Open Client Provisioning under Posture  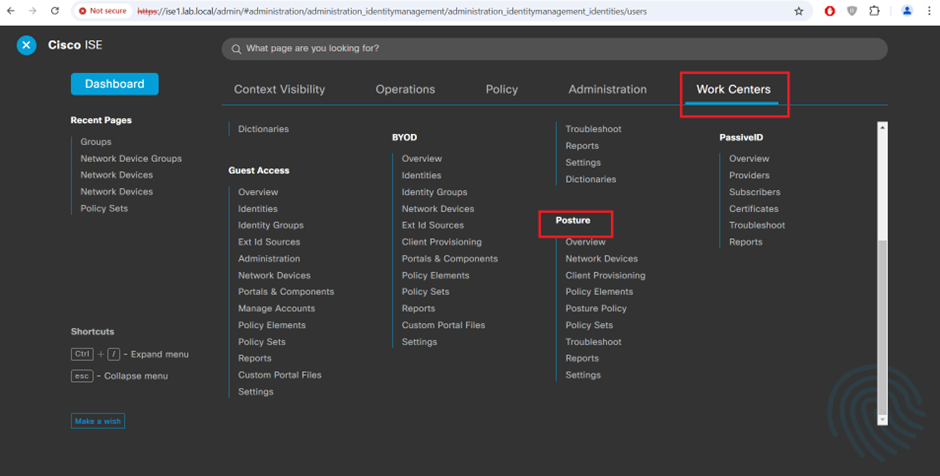point(605,276)
